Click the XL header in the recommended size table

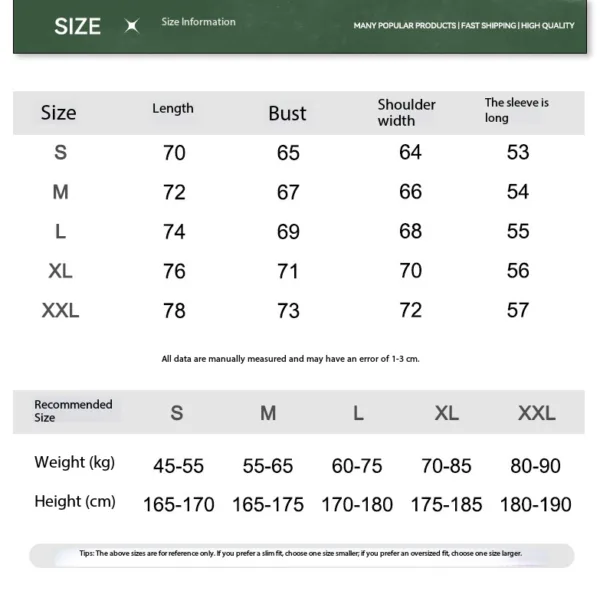tap(446, 413)
